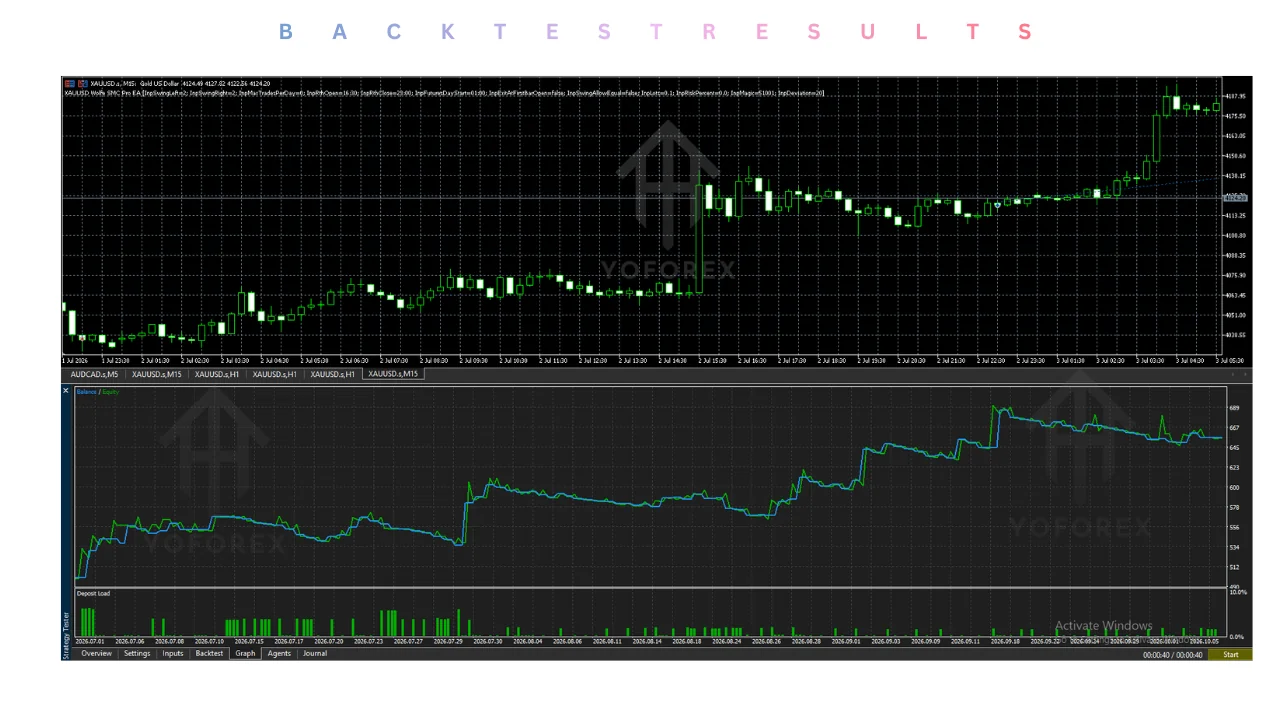Click the Deposit Load label
Screen dimensions: 1280x720
pos(93,594)
